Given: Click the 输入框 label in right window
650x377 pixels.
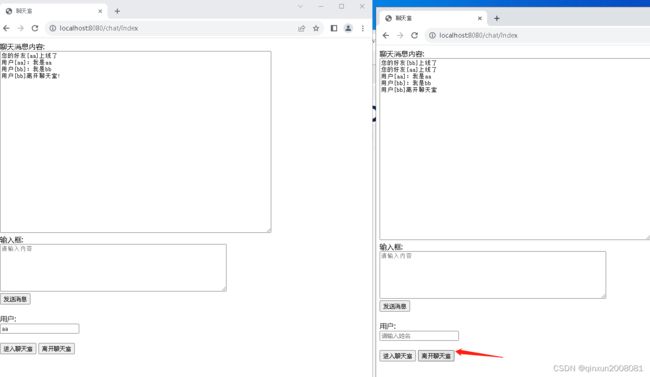Looking at the screenshot, I should (391, 247).
